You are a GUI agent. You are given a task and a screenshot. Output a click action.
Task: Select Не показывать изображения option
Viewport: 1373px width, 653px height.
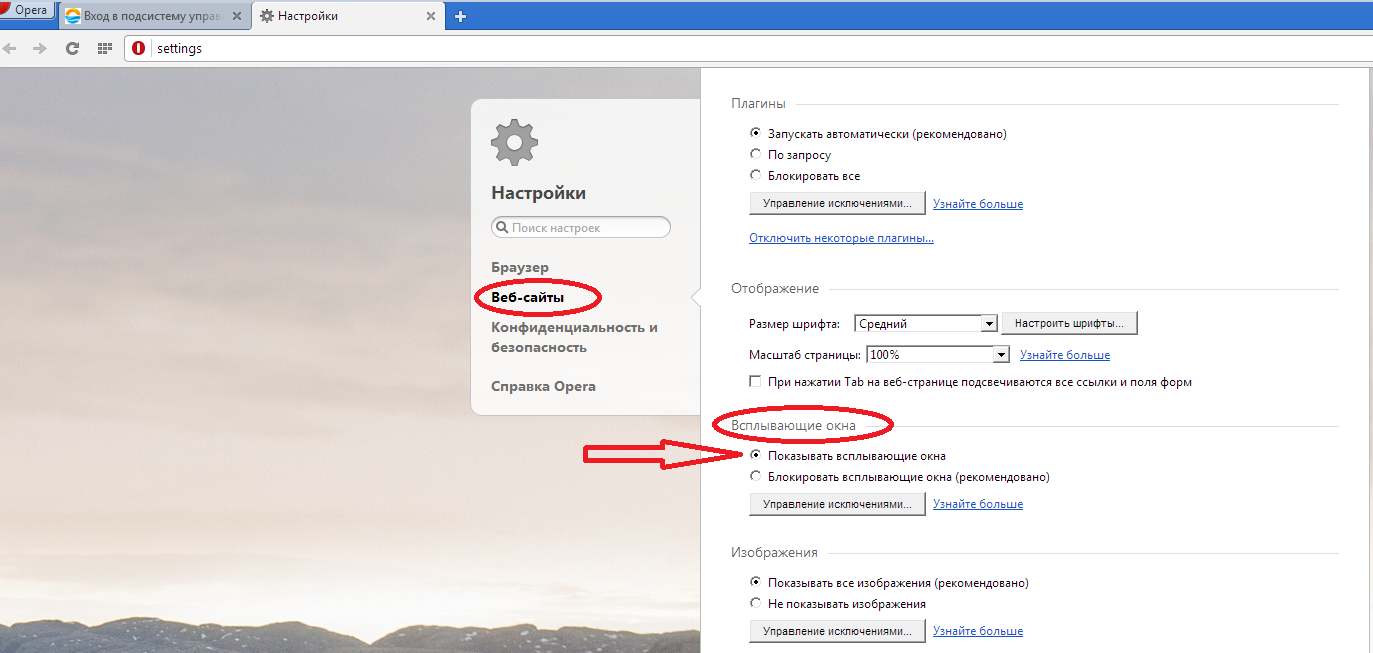pos(755,604)
